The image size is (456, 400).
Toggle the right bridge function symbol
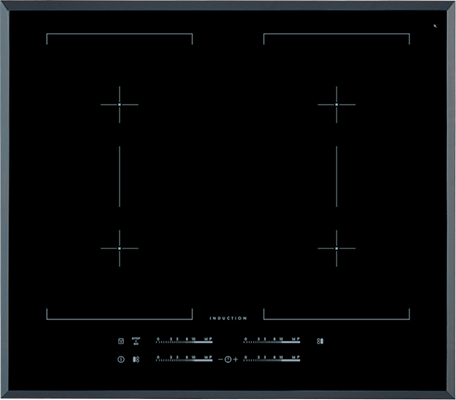pos(320,341)
